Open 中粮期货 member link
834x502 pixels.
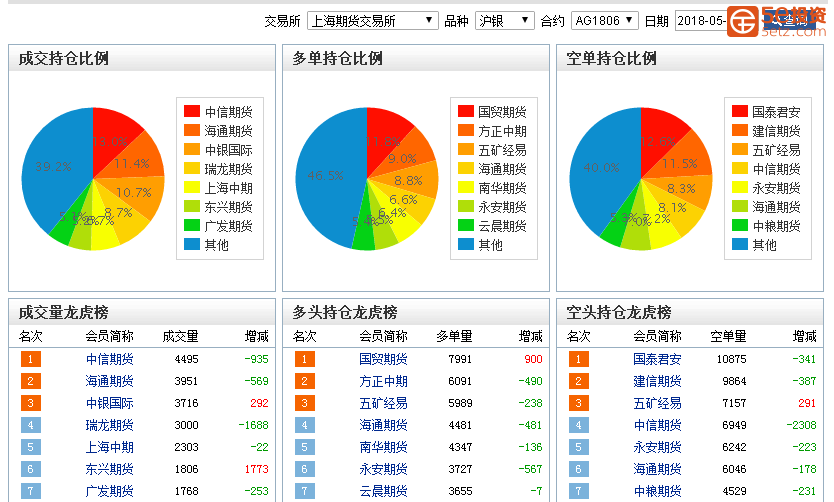point(657,491)
